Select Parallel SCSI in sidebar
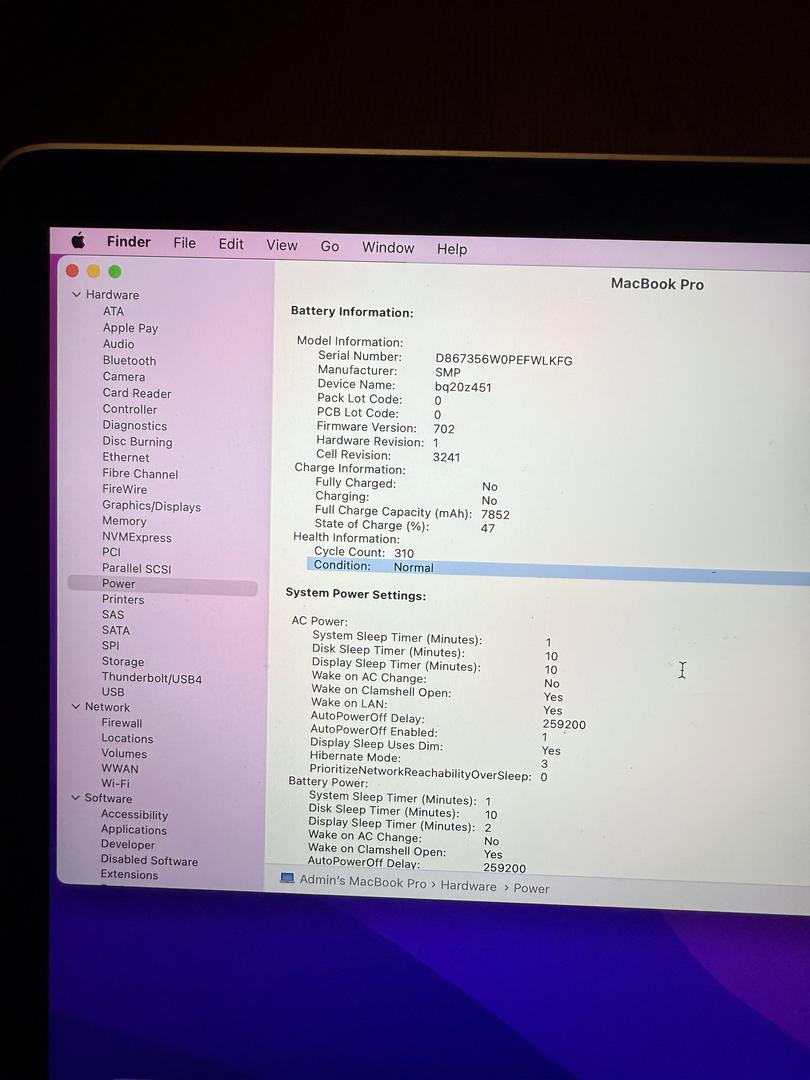 136,568
